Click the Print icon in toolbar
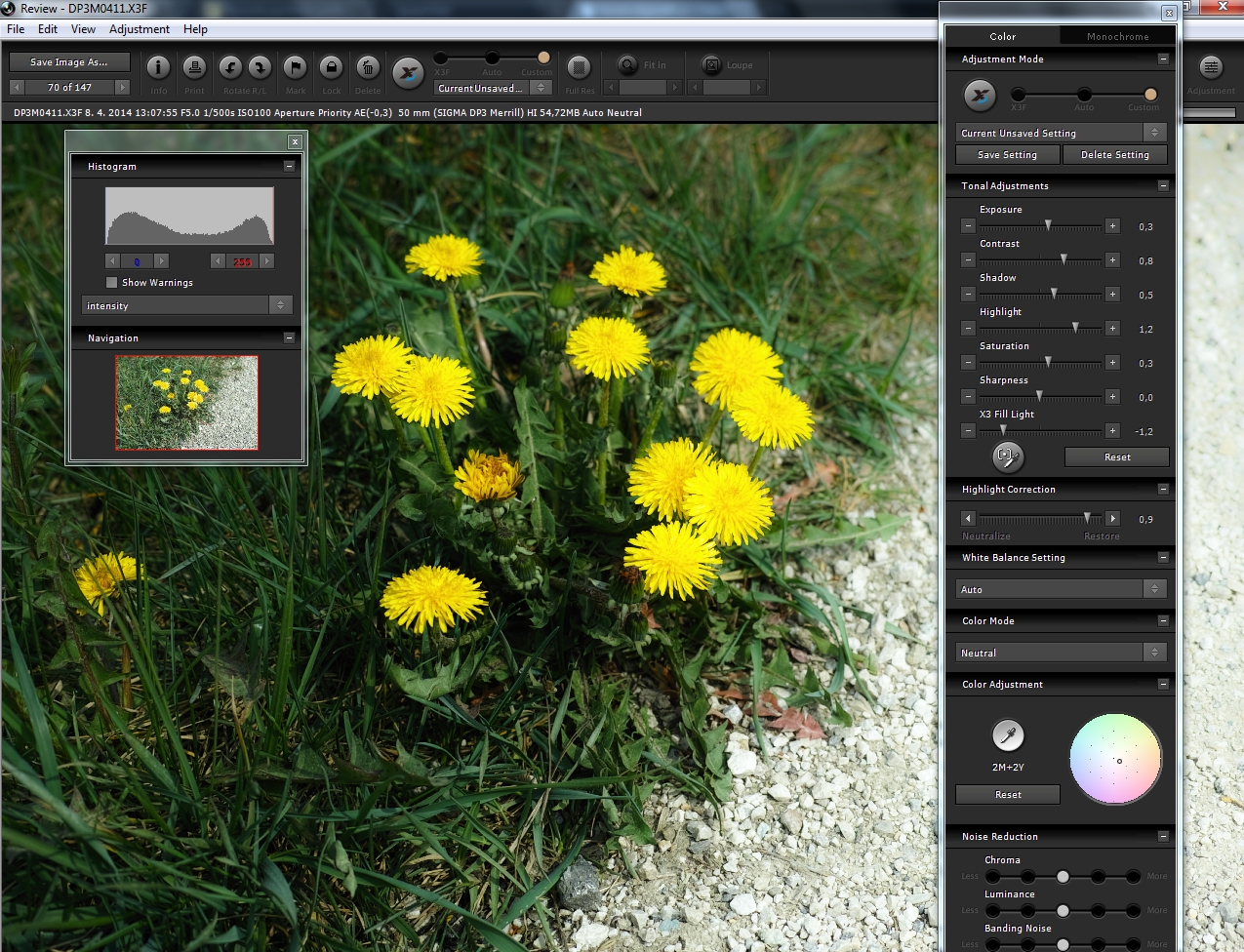 (x=194, y=68)
